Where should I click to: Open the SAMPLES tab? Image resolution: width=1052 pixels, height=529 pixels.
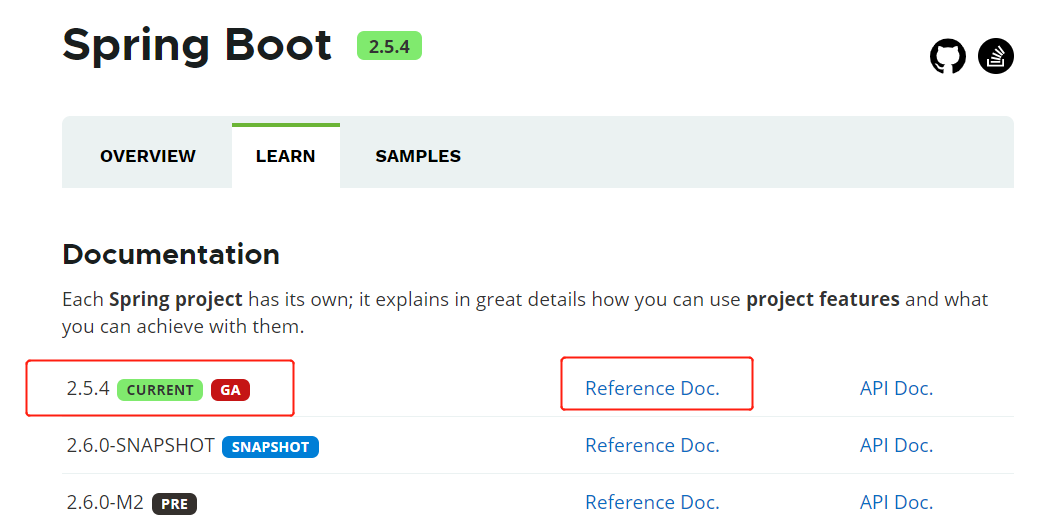point(418,156)
